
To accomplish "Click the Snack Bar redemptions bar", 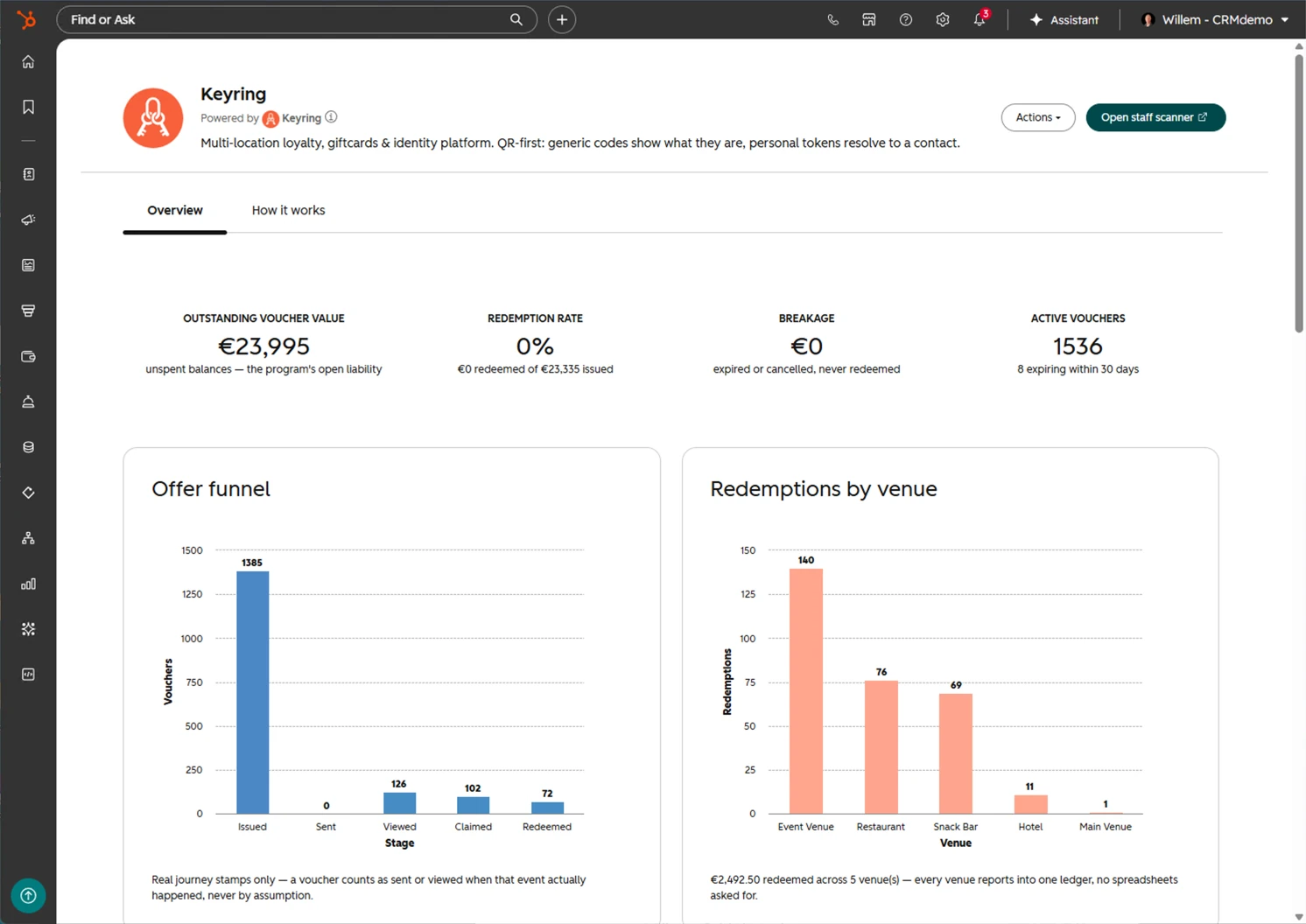I will pyautogui.click(x=956, y=753).
